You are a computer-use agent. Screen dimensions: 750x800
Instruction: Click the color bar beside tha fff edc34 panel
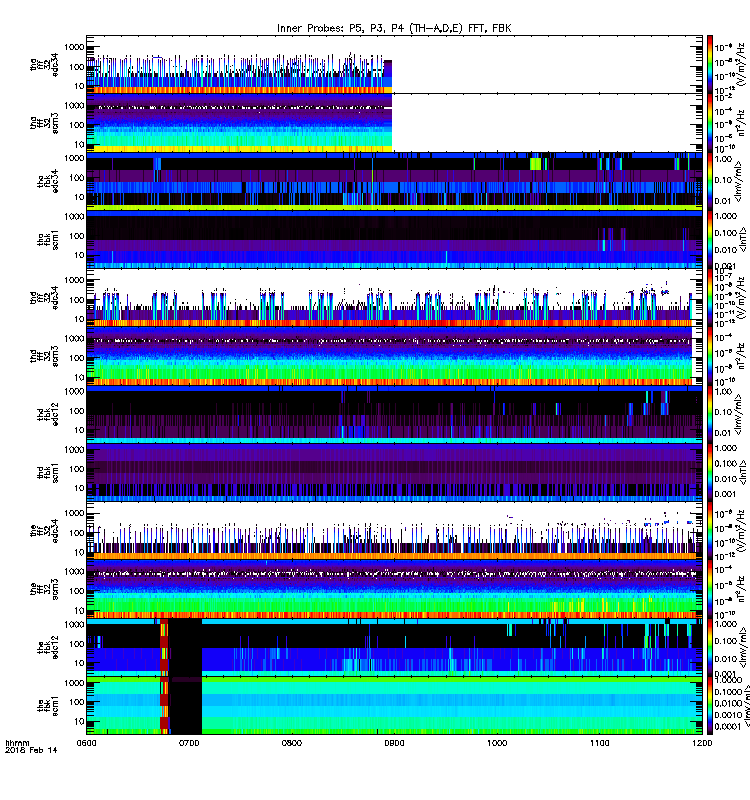pyautogui.click(x=710, y=65)
